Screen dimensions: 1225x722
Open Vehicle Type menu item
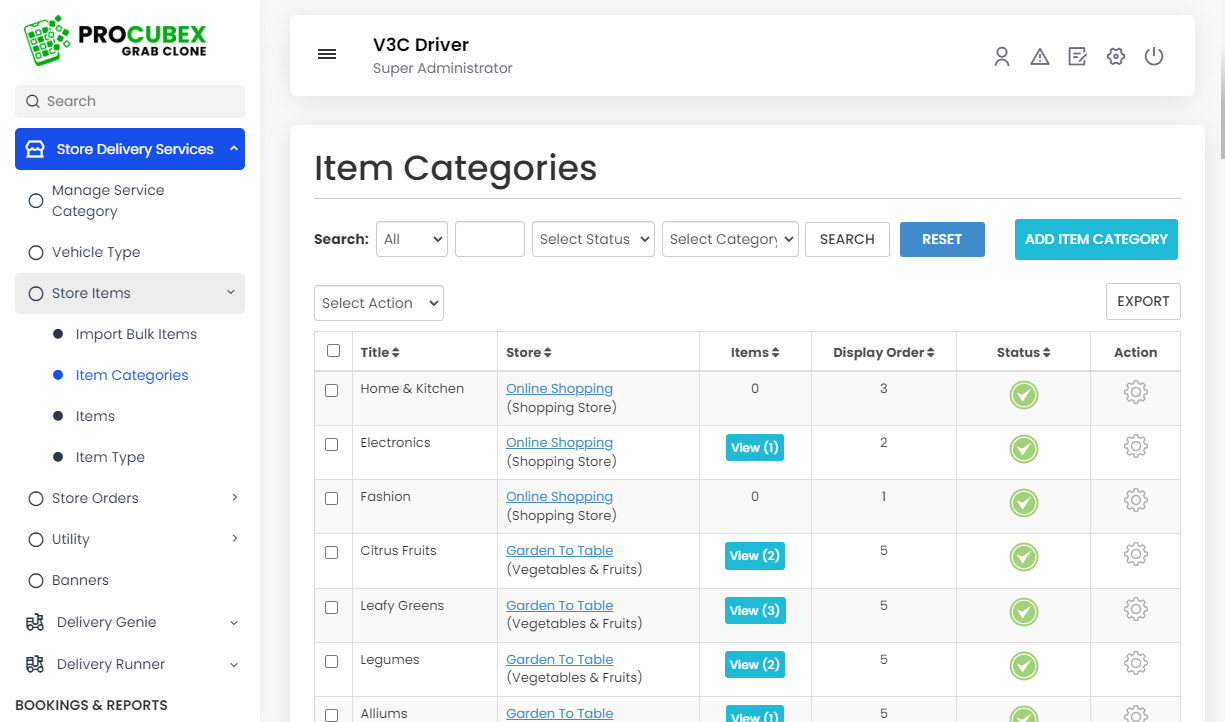(x=130, y=252)
